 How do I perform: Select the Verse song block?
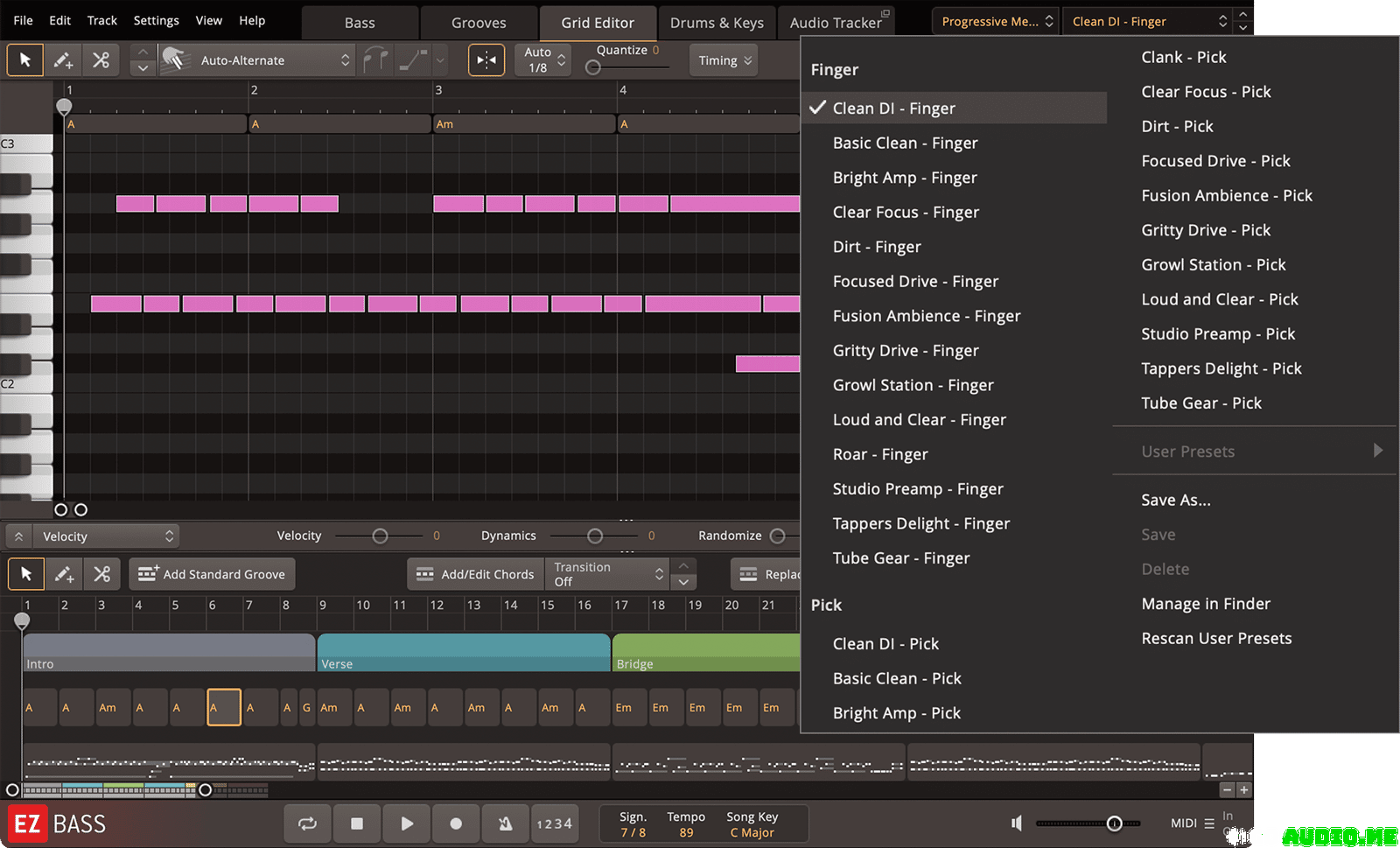tap(463, 653)
